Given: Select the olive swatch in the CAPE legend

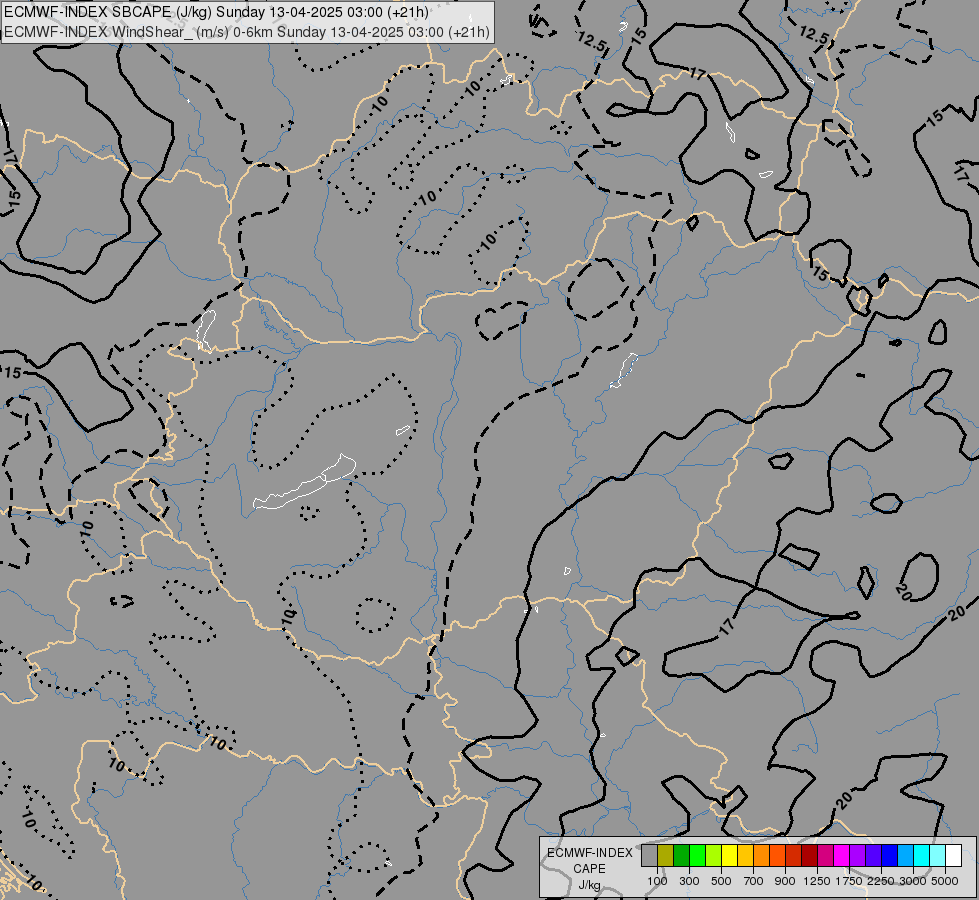Looking at the screenshot, I should tap(665, 855).
